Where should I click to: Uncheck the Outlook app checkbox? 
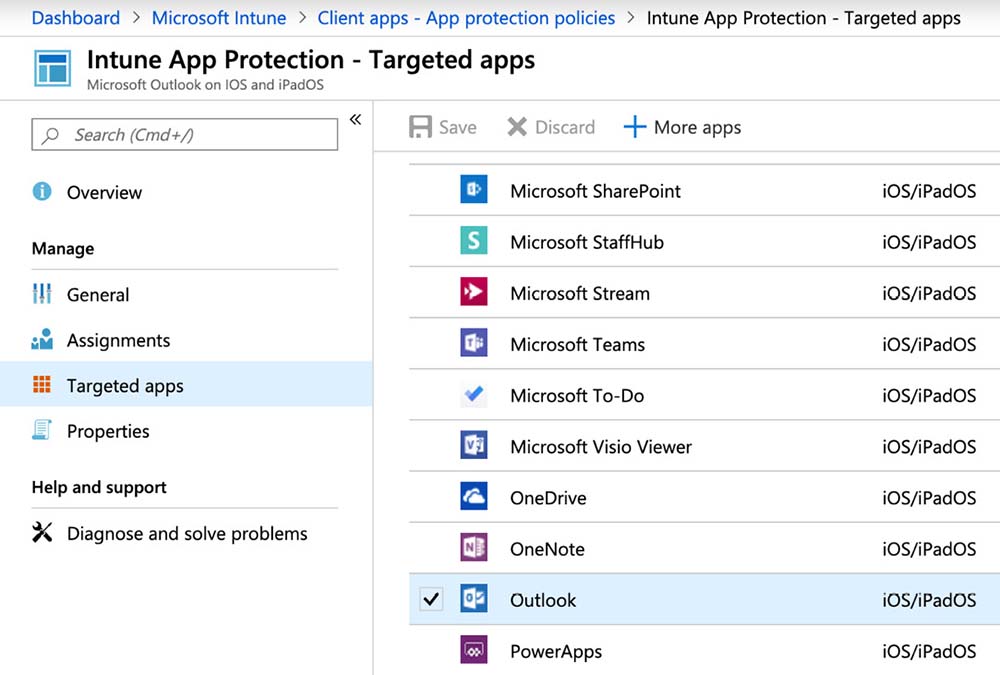click(x=431, y=600)
